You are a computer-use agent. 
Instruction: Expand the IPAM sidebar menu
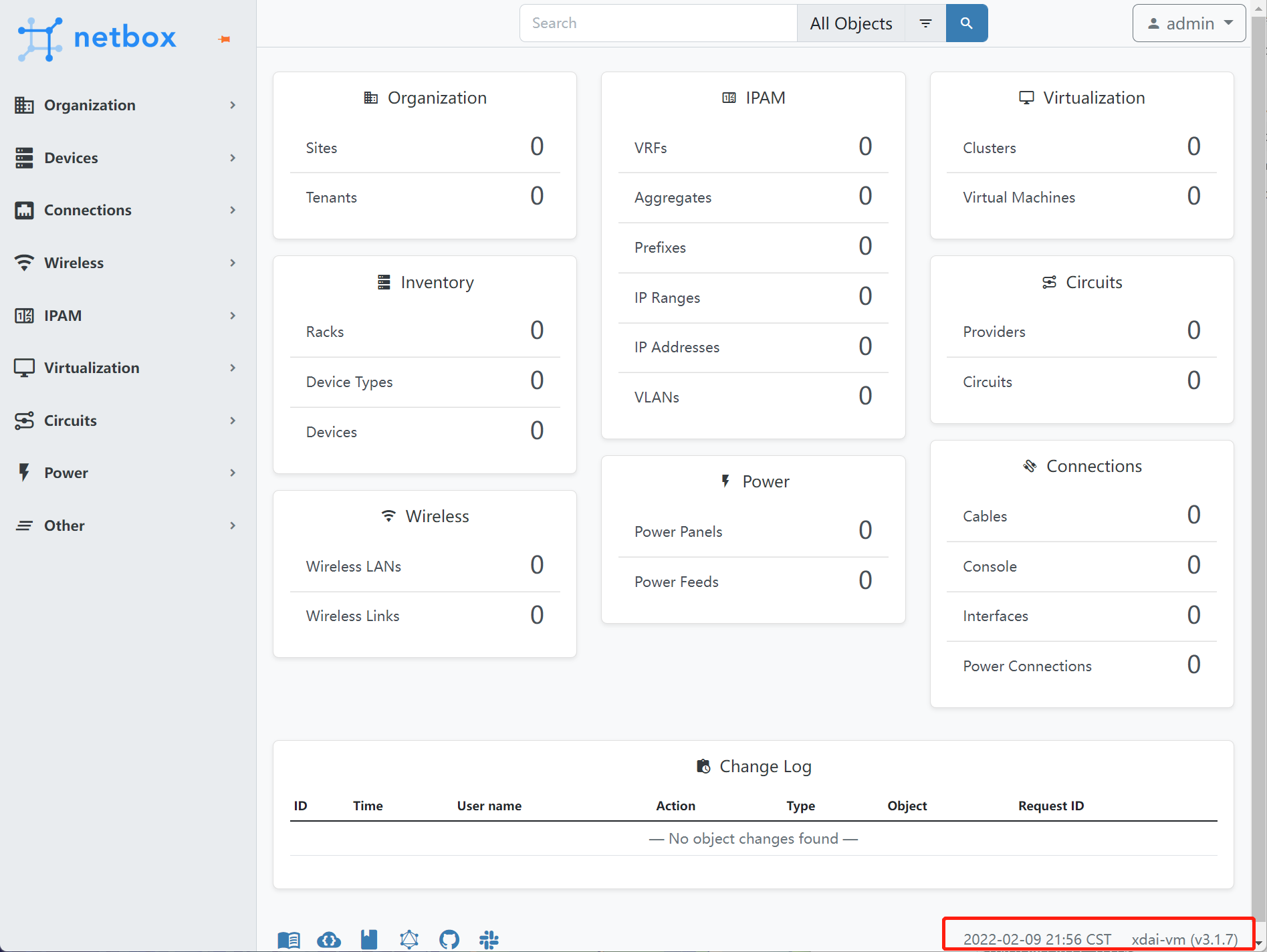click(126, 316)
